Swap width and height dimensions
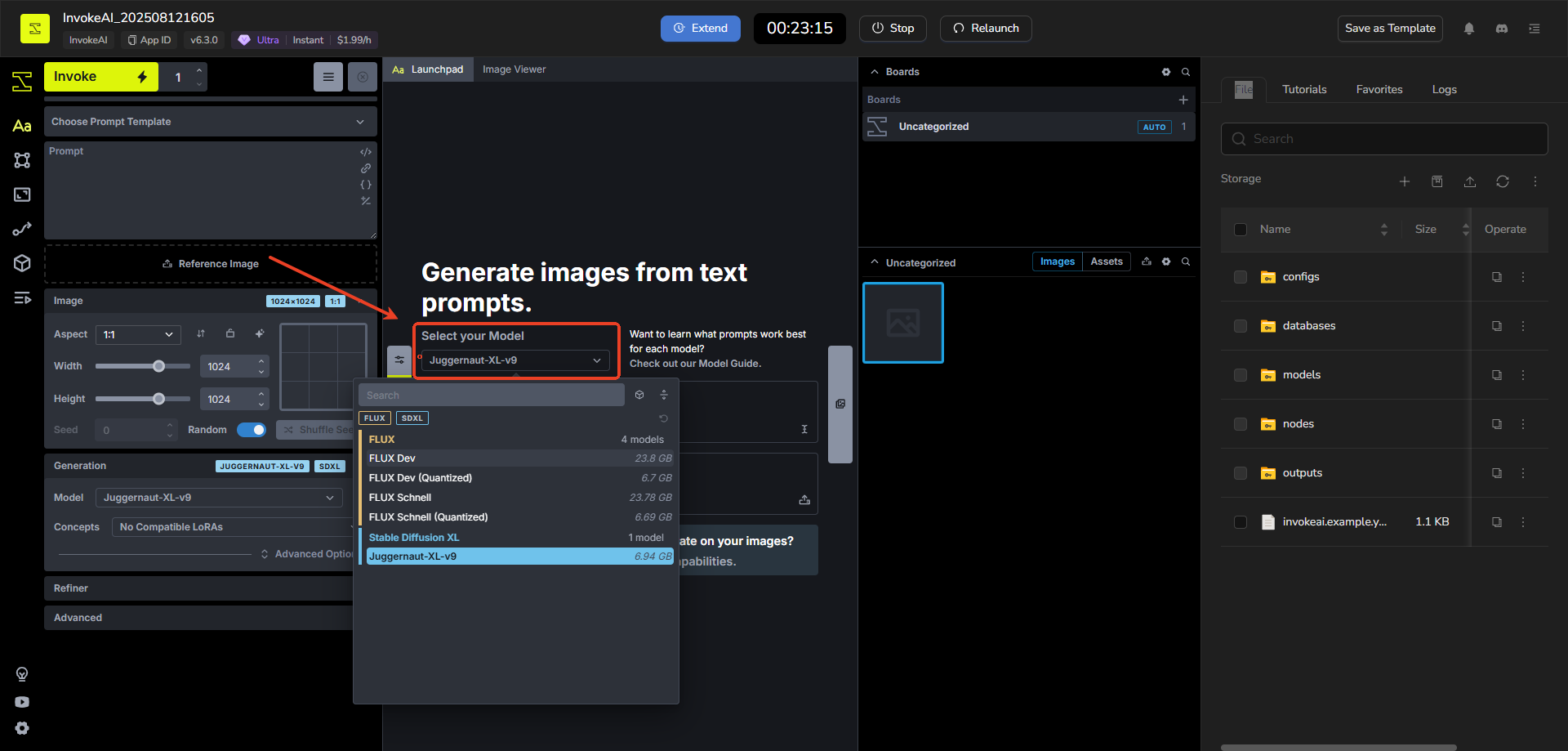 point(201,333)
